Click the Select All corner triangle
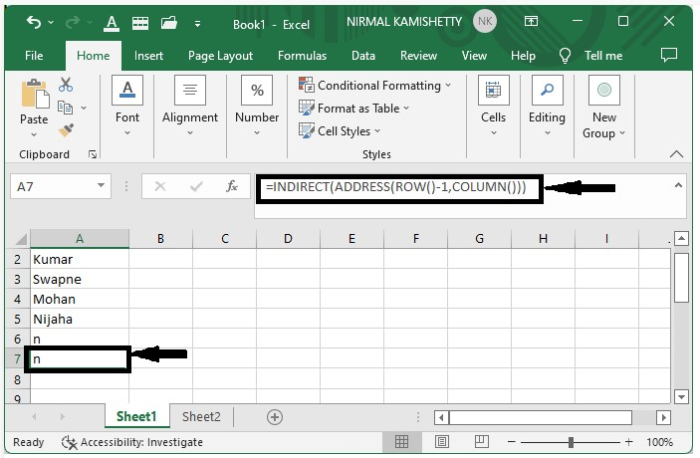 point(21,239)
